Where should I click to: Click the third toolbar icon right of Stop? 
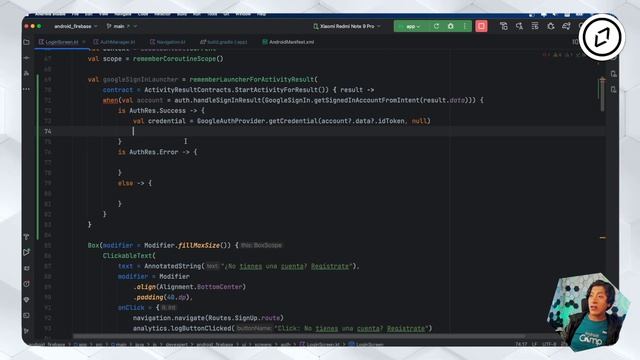tap(535, 26)
